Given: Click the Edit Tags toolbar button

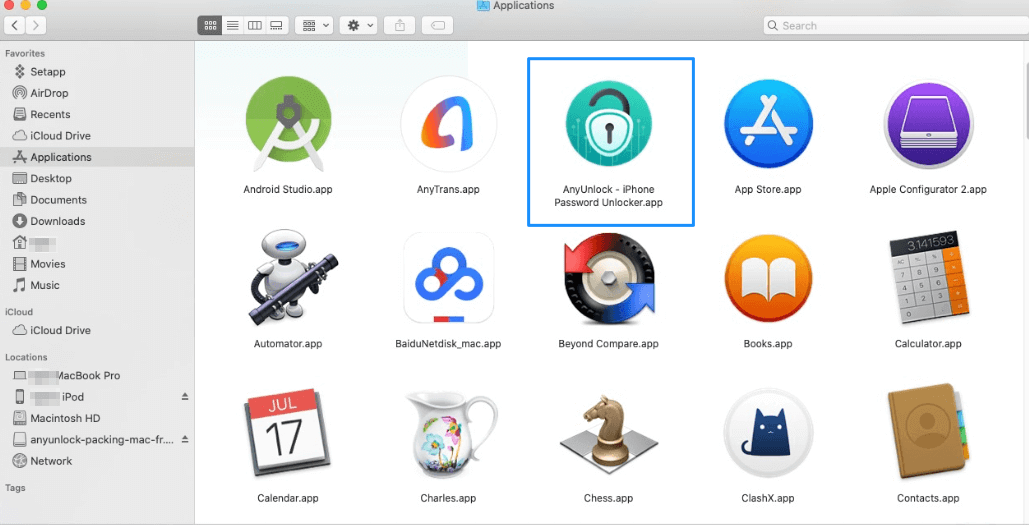Looking at the screenshot, I should pyautogui.click(x=438, y=26).
